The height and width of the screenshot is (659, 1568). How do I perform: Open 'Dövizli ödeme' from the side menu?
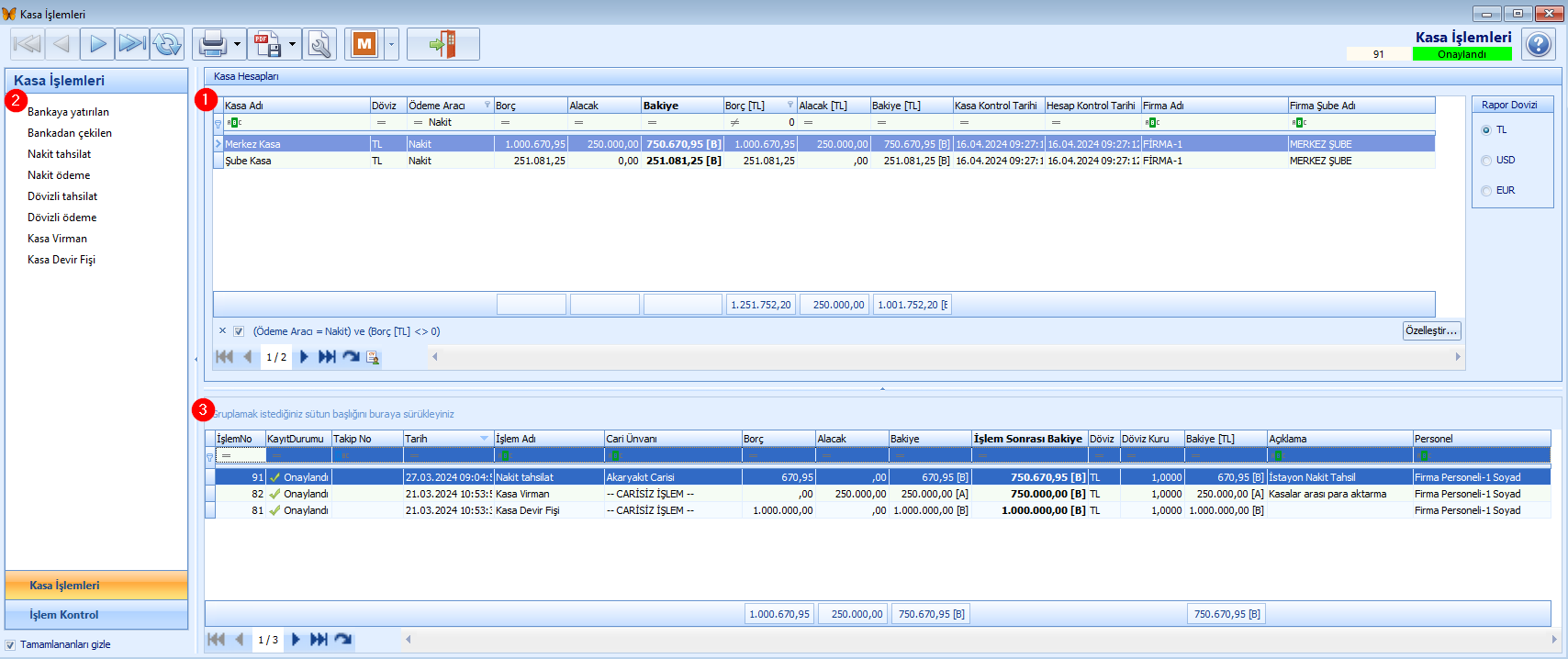[62, 218]
